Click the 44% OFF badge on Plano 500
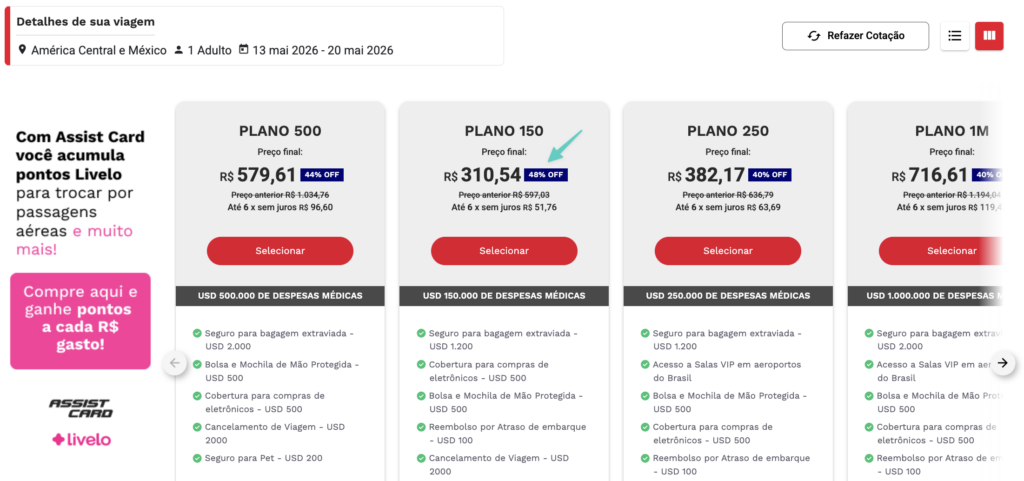The image size is (1024, 481). click(322, 175)
